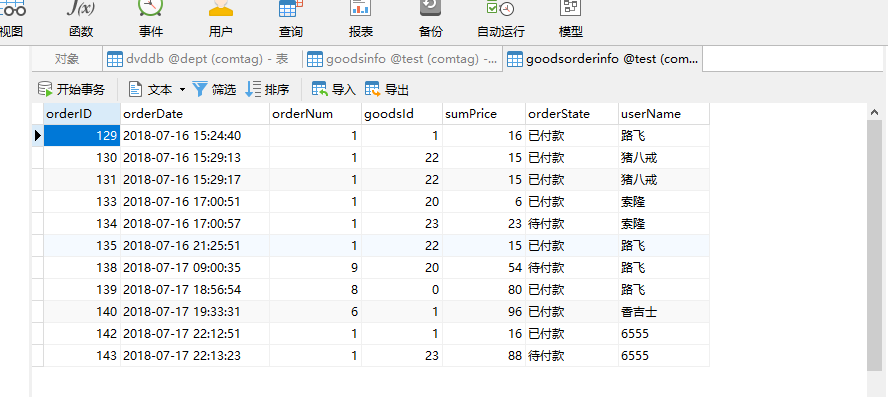Click the orderState column header
This screenshot has width=888, height=397.
tap(571, 114)
